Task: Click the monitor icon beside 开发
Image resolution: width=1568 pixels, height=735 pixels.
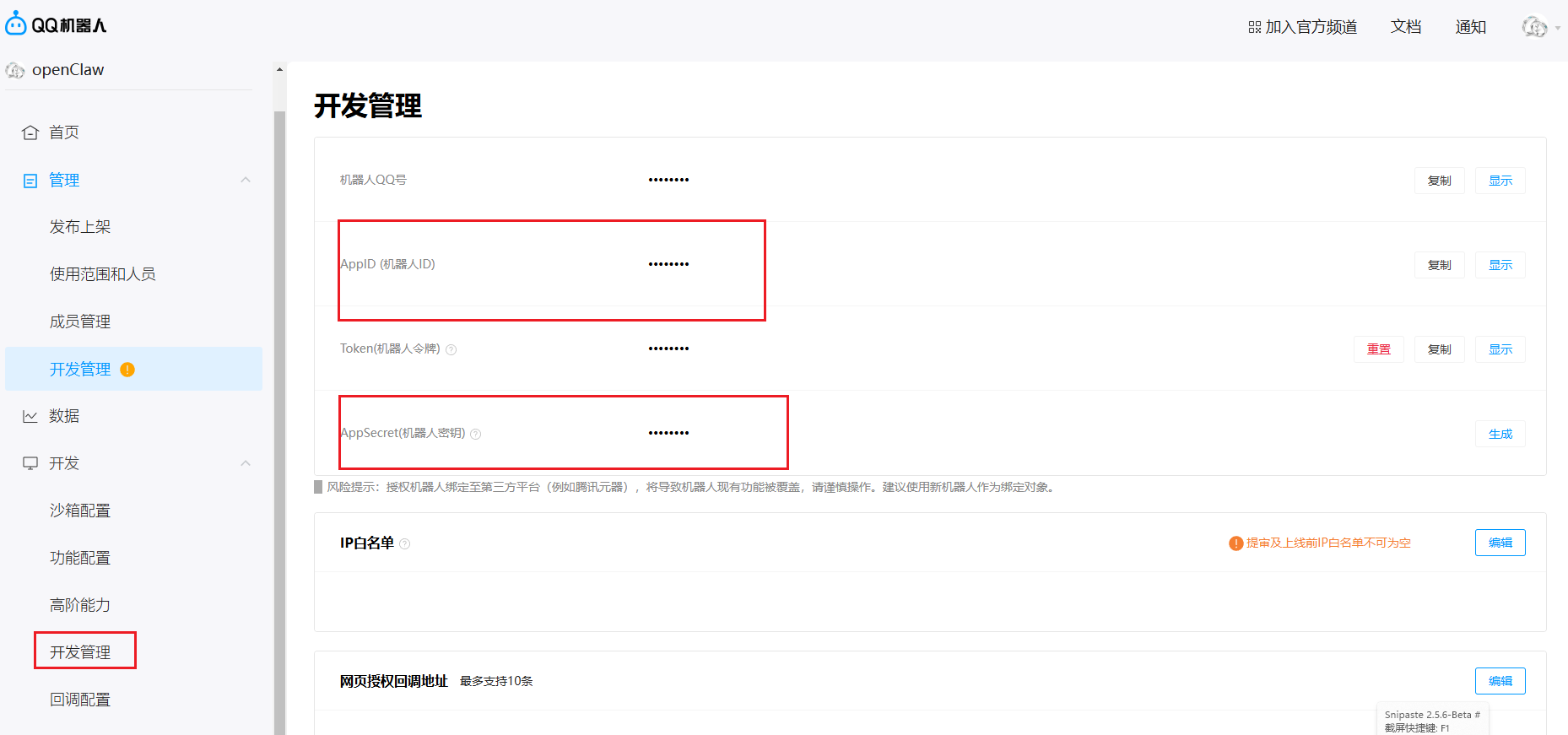Action: [30, 463]
